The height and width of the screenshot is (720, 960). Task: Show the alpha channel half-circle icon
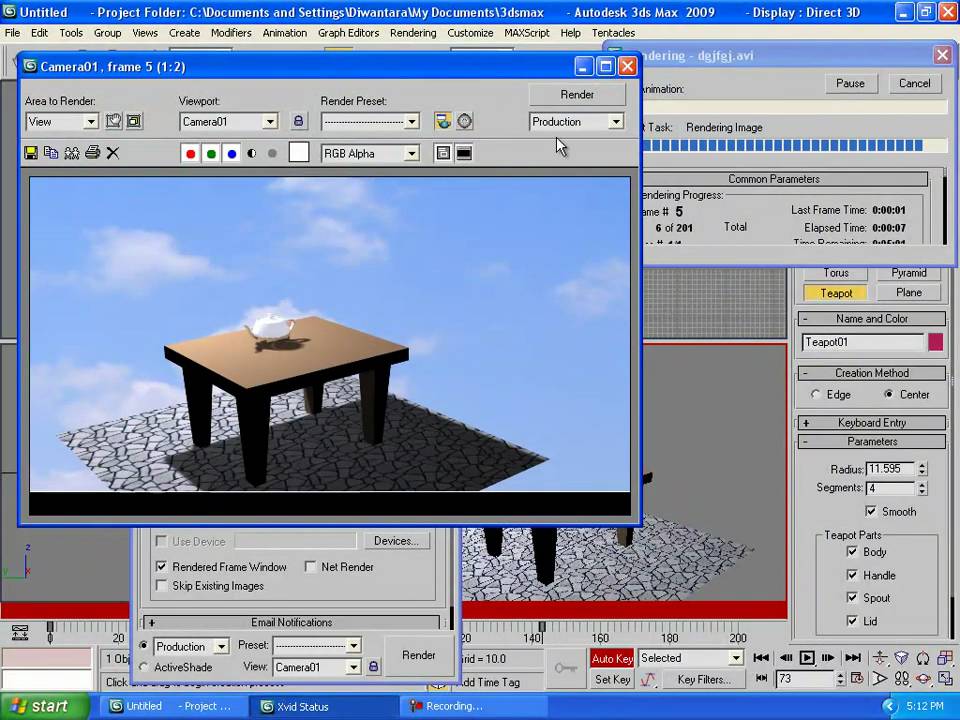coord(252,154)
